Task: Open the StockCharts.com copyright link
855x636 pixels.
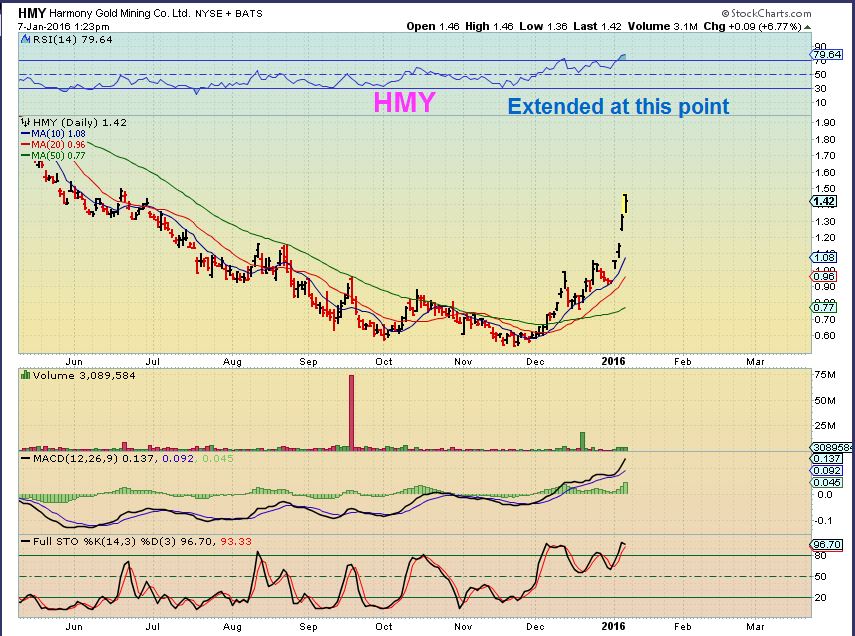Action: click(766, 13)
